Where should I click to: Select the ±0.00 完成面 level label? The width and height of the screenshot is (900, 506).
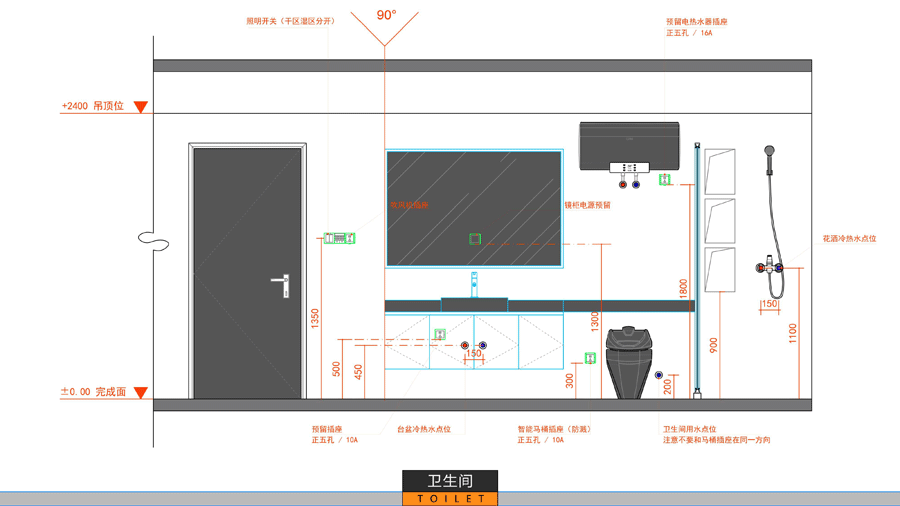click(93, 392)
